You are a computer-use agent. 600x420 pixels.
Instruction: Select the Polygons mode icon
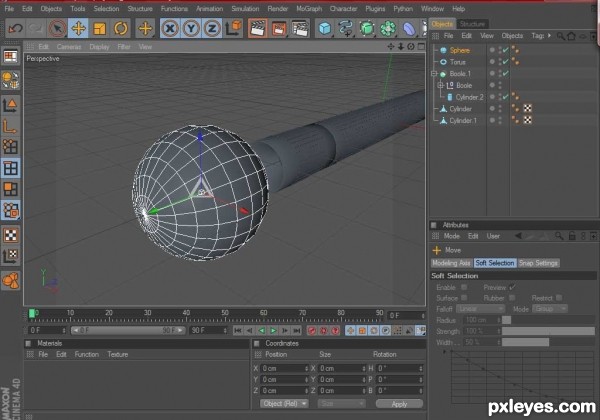point(10,189)
